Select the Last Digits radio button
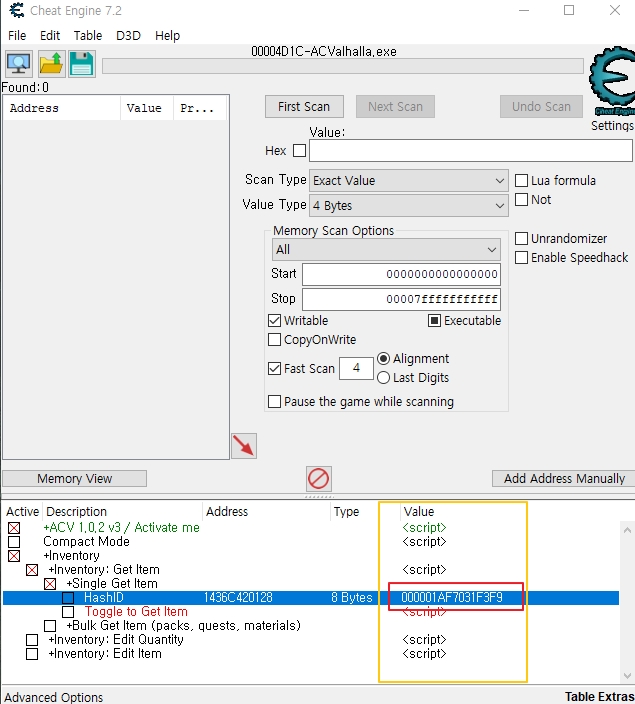Viewport: 635px width, 704px height. 383,378
